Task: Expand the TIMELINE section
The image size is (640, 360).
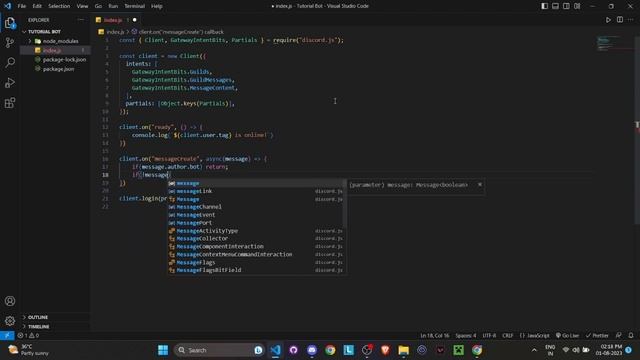Action: pos(39,327)
